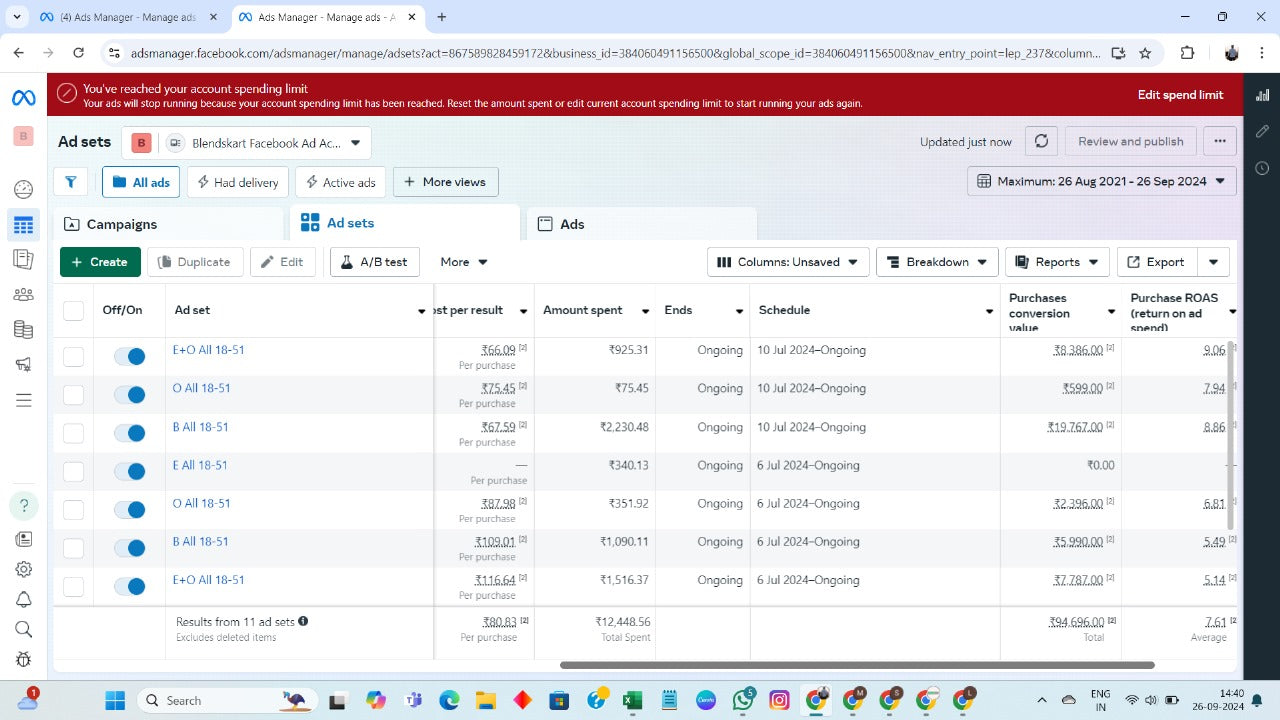Click the Audiences people icon in sidebar
The width and height of the screenshot is (1280, 720).
click(x=24, y=294)
